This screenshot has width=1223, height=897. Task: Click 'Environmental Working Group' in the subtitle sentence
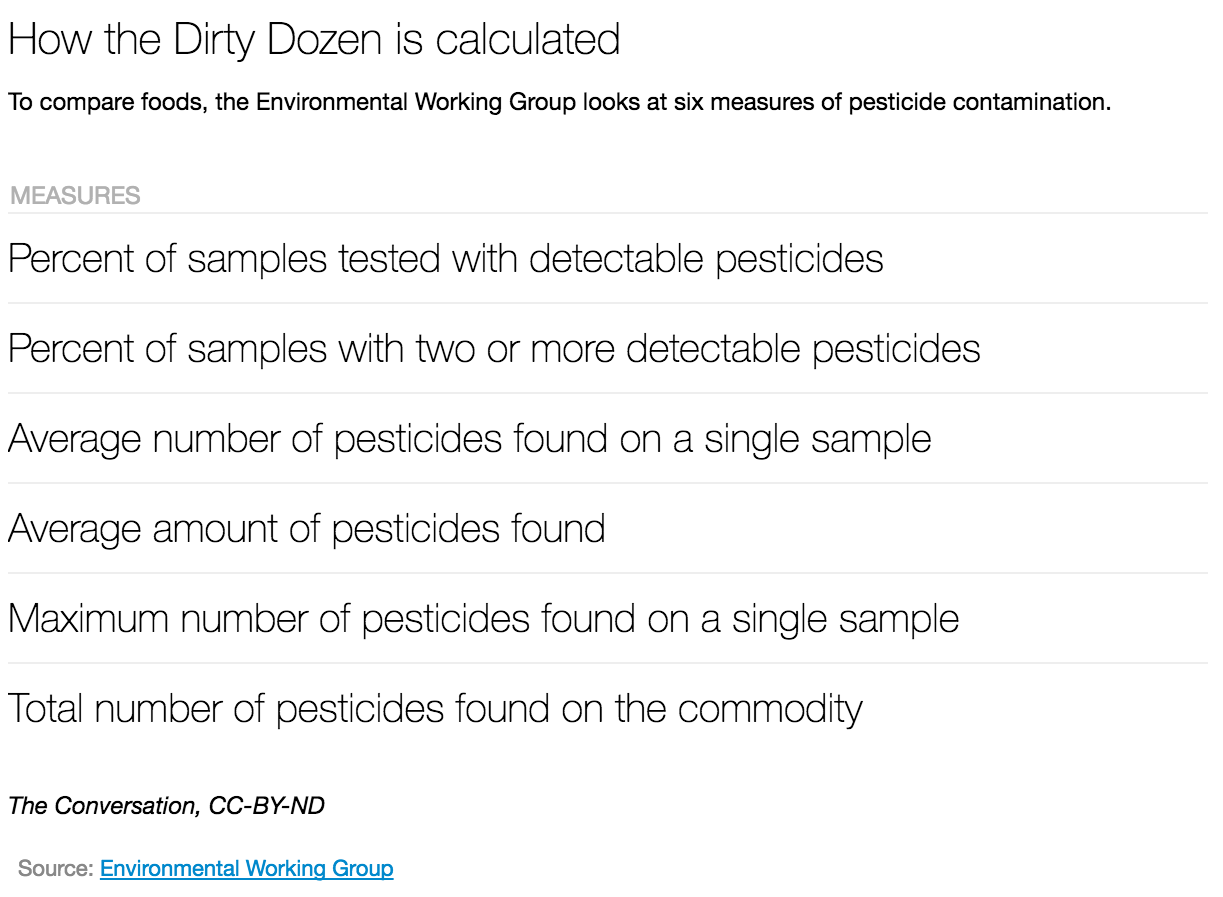click(x=416, y=103)
